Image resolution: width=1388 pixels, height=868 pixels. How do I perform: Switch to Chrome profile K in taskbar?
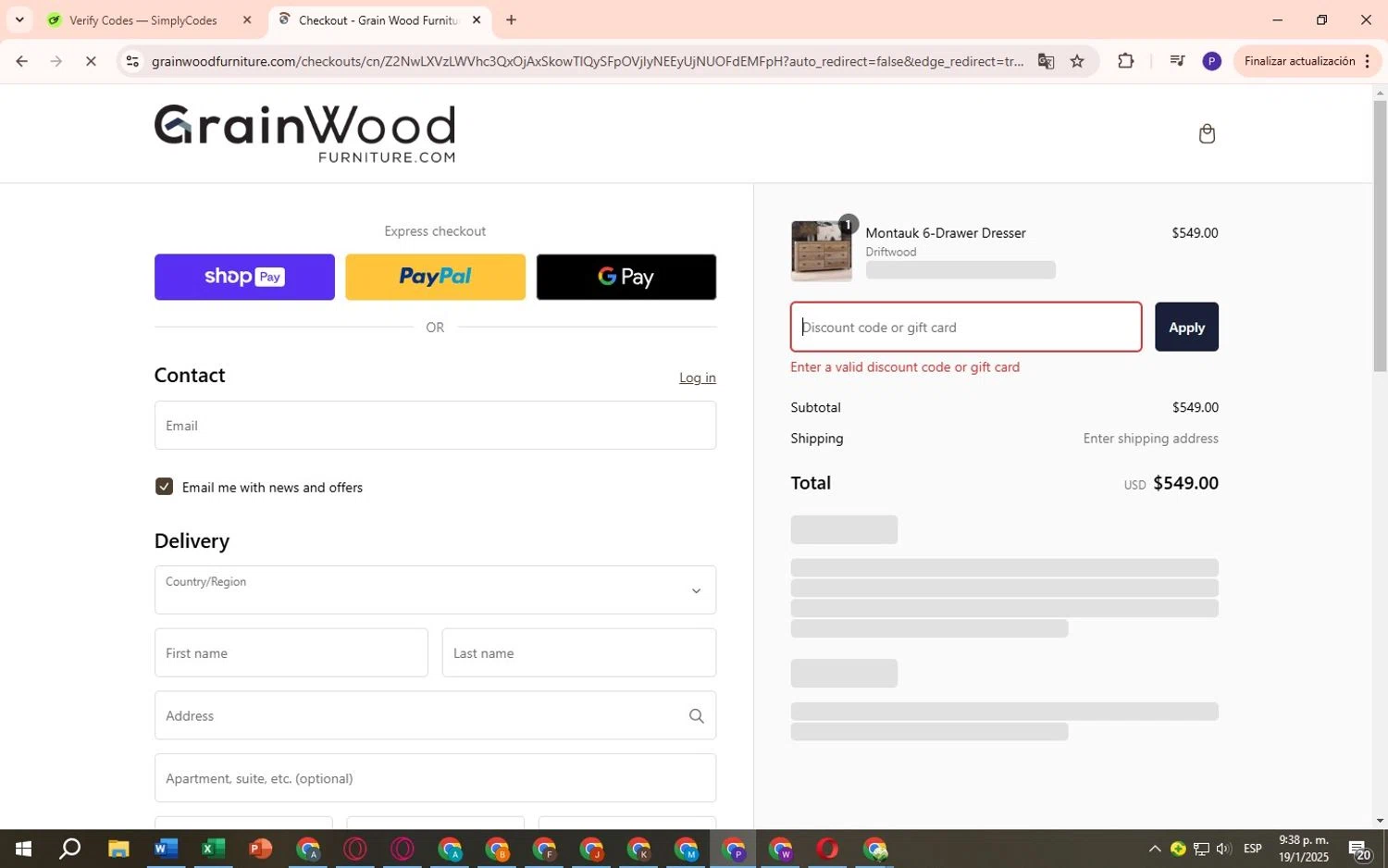click(x=638, y=849)
